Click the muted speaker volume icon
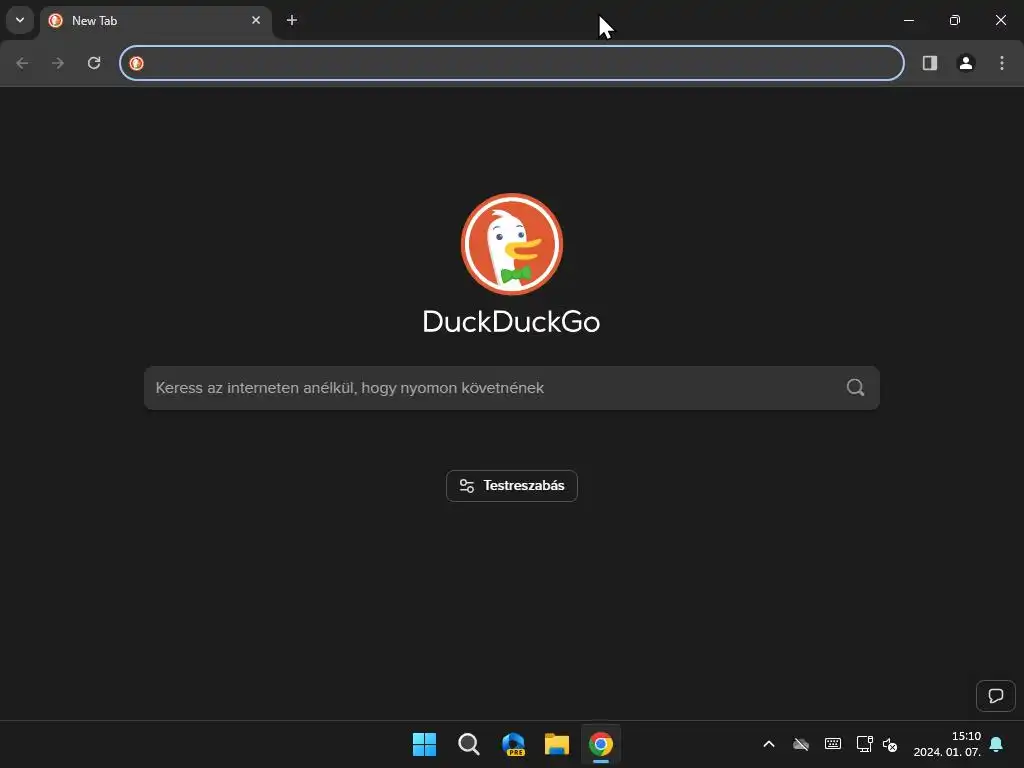 [889, 744]
